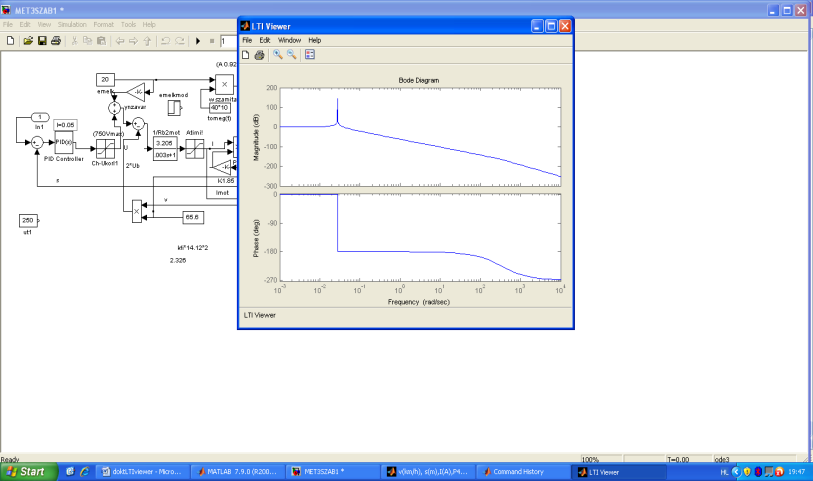Cut selection in Simulink toolbar
The image size is (813, 481).
click(x=74, y=40)
